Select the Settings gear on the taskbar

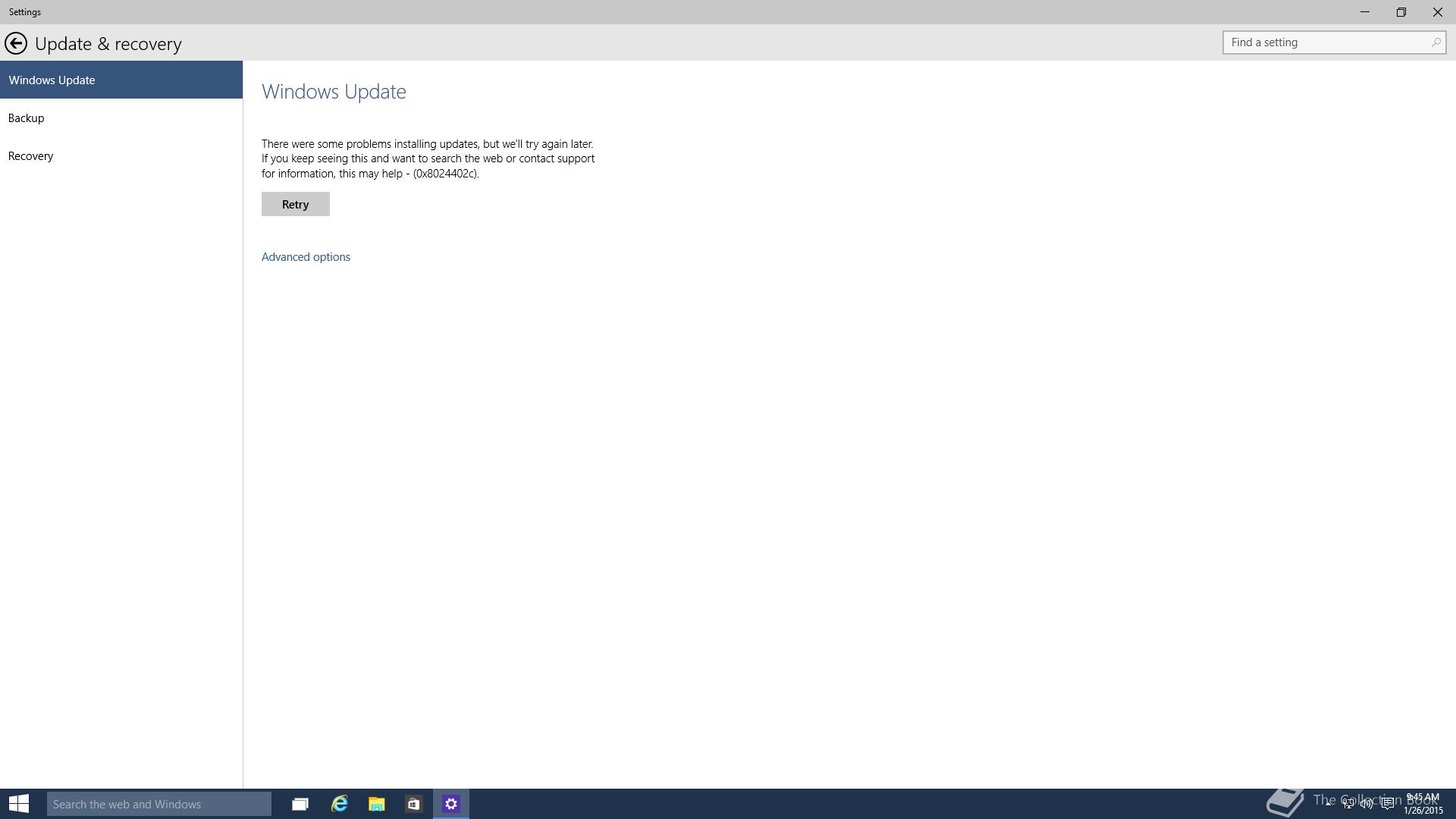(451, 804)
